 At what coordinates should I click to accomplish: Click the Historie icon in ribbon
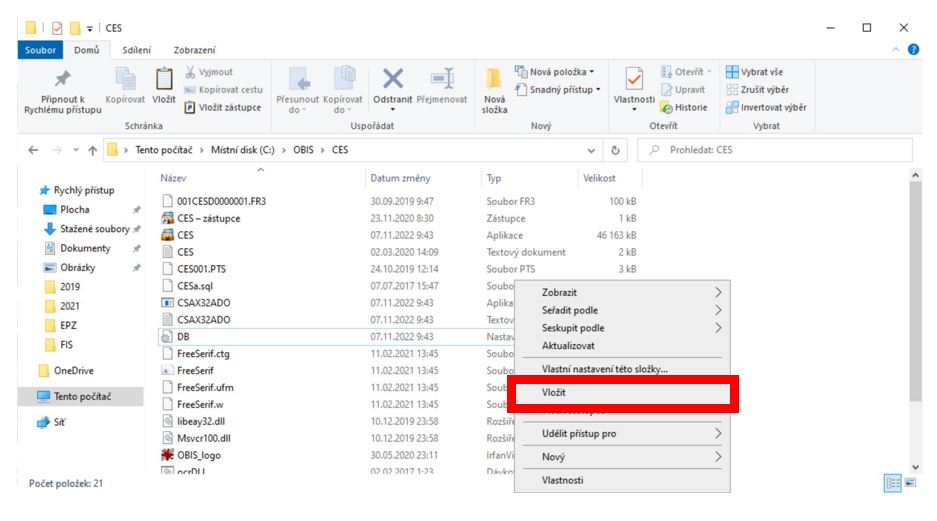pyautogui.click(x=667, y=108)
